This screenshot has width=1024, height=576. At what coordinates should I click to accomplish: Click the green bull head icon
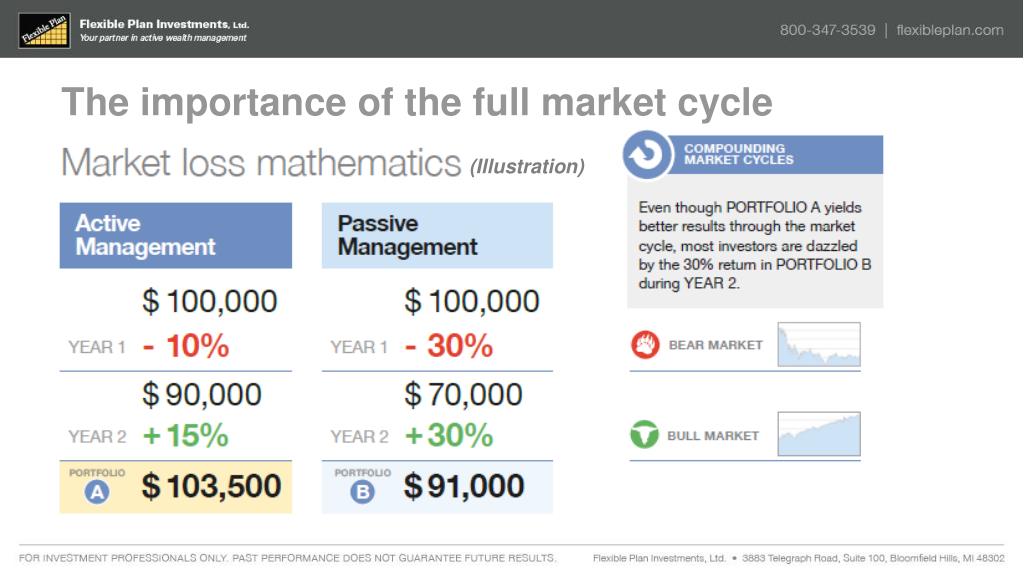645,434
